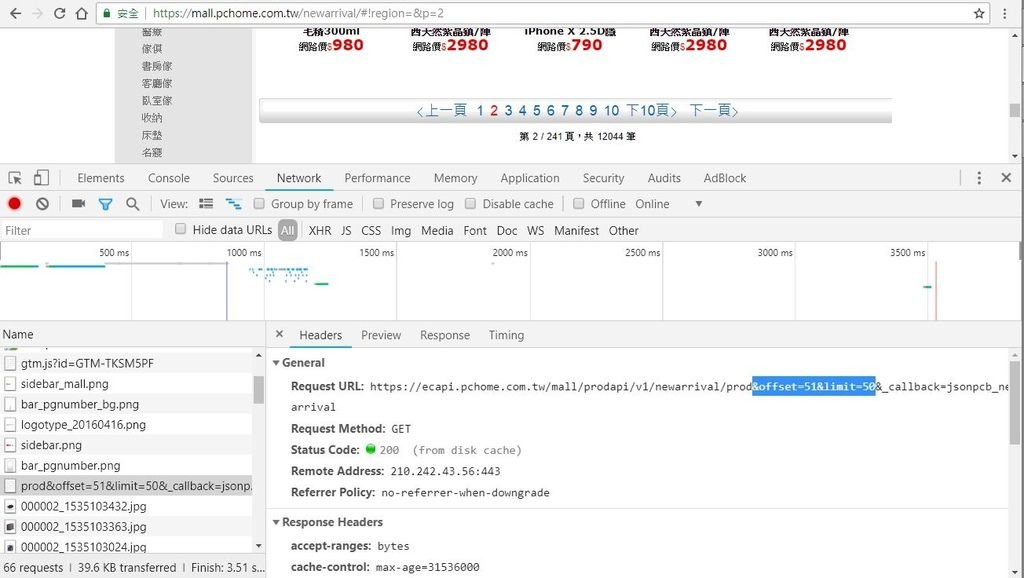Toggle the waterfall overview view icon
Viewport: 1024px width, 578px height.
click(233, 204)
